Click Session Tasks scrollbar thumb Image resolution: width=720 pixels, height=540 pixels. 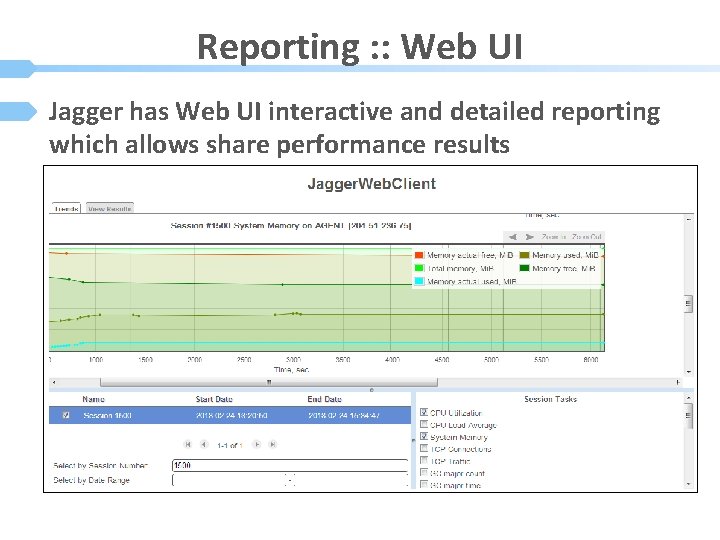coord(688,415)
